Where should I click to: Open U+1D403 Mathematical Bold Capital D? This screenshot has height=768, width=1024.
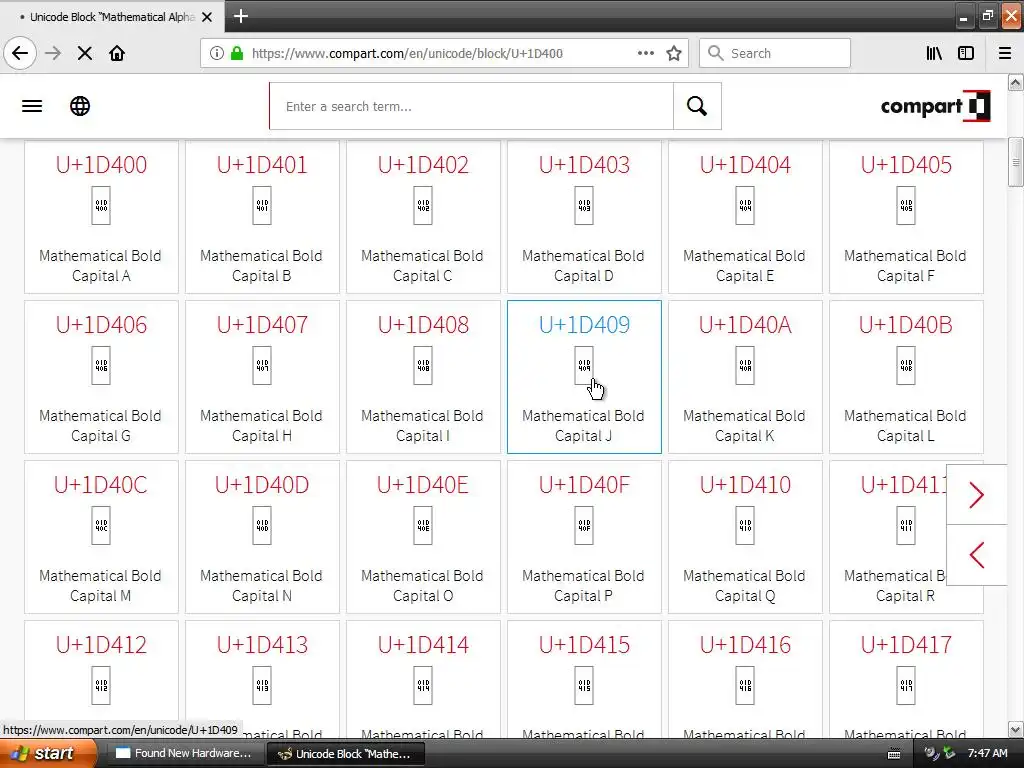(584, 217)
